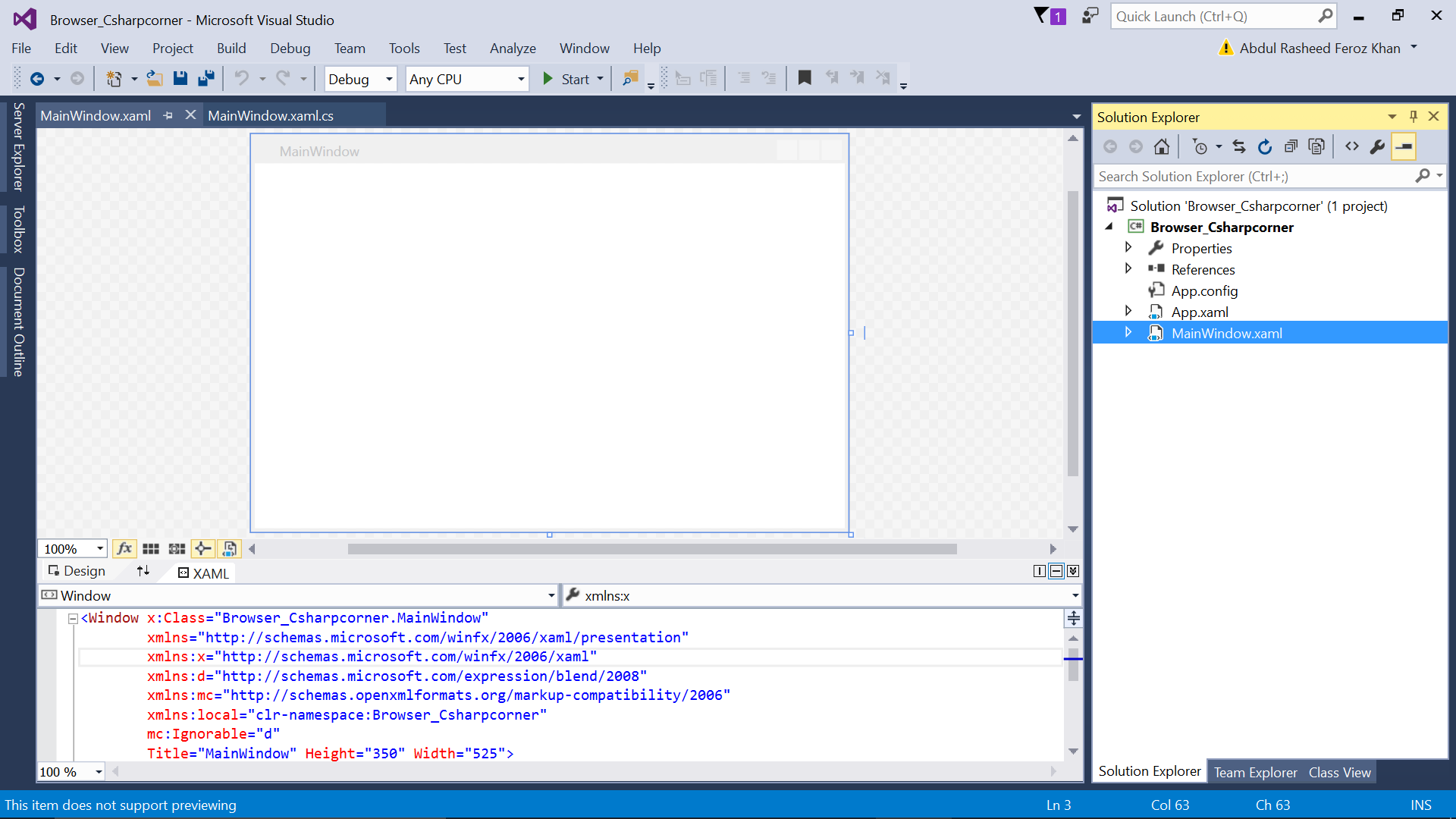Viewport: 1456px width, 819px height.
Task: Click the Open File folder icon
Action: pos(155,78)
